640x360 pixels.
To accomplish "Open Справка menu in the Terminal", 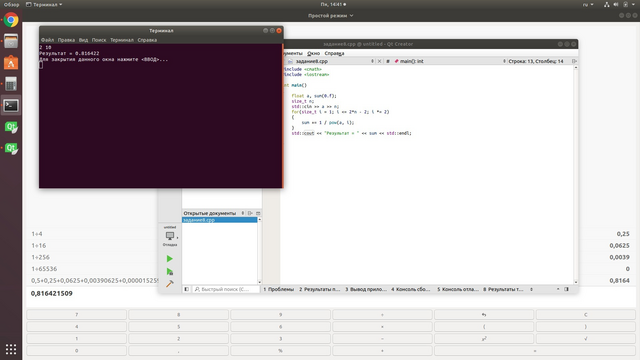I will tap(147, 40).
